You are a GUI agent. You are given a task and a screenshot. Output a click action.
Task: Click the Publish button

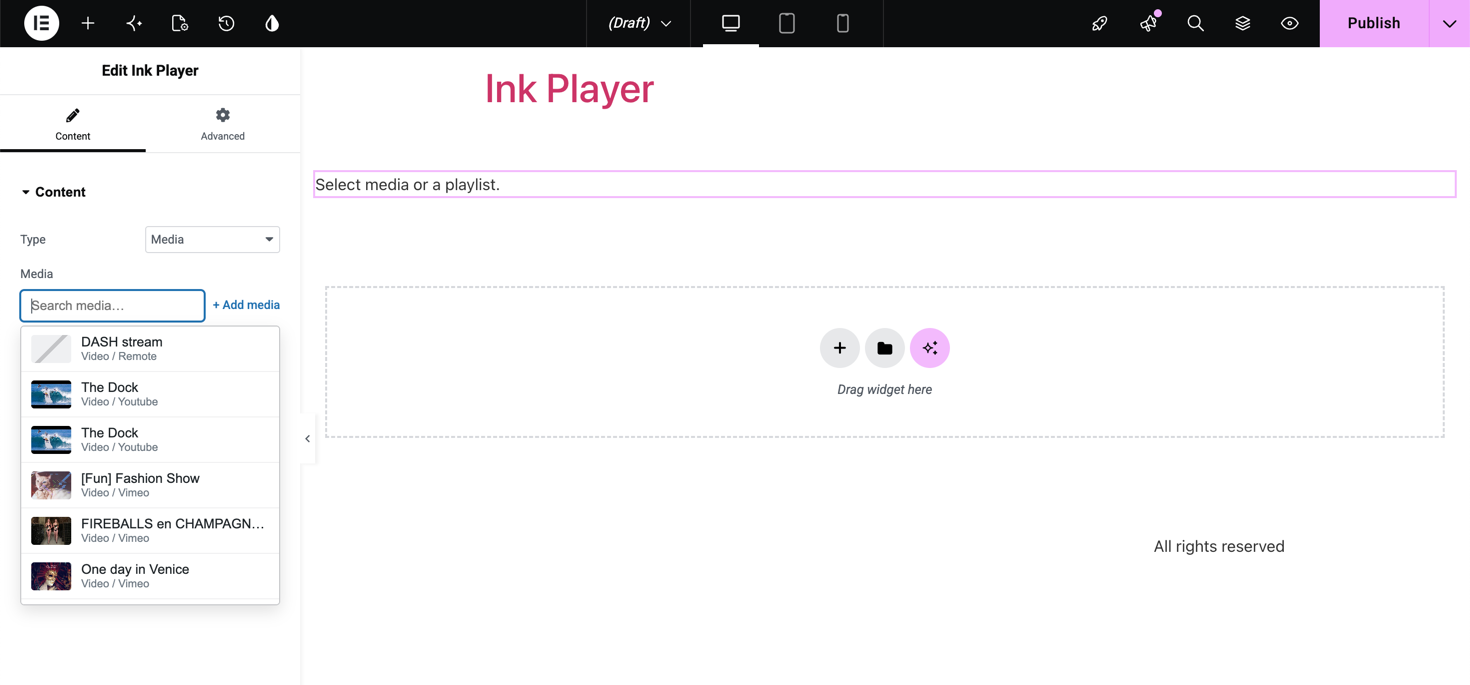click(x=1374, y=23)
